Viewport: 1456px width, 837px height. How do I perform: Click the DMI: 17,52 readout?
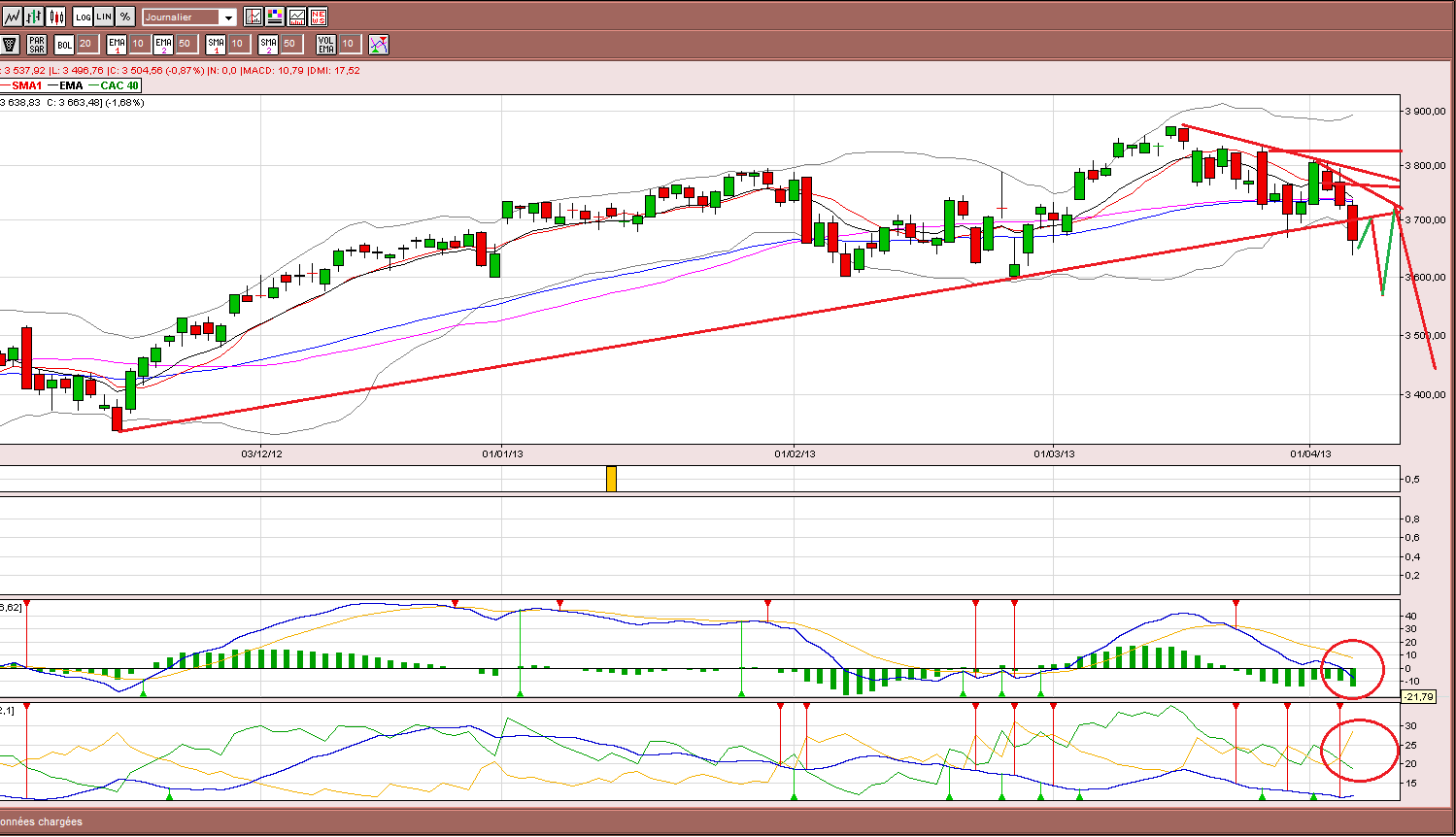click(334, 70)
